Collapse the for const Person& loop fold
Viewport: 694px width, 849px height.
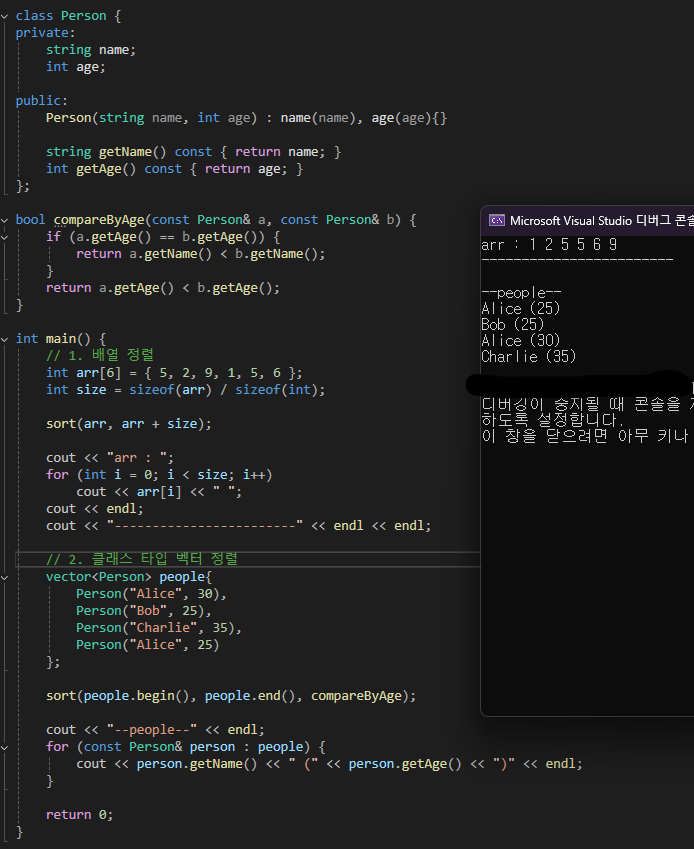coord(4,748)
